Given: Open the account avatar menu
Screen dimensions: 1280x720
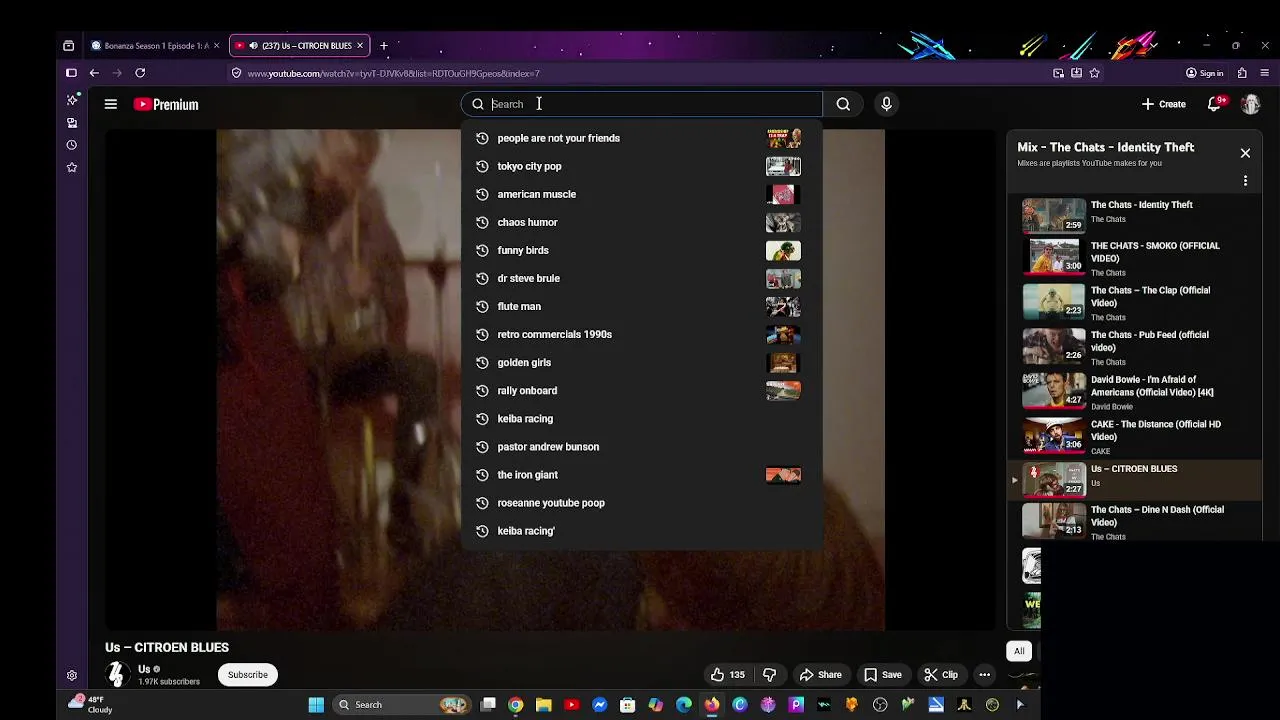Looking at the screenshot, I should tap(1251, 104).
